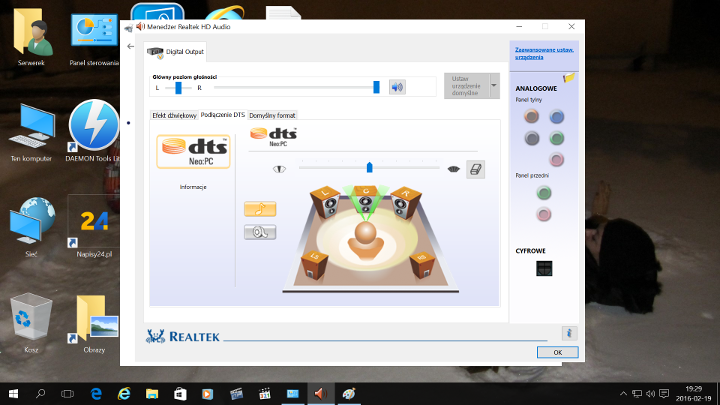Select the center C speaker
This screenshot has width=720, height=405.
(x=366, y=198)
